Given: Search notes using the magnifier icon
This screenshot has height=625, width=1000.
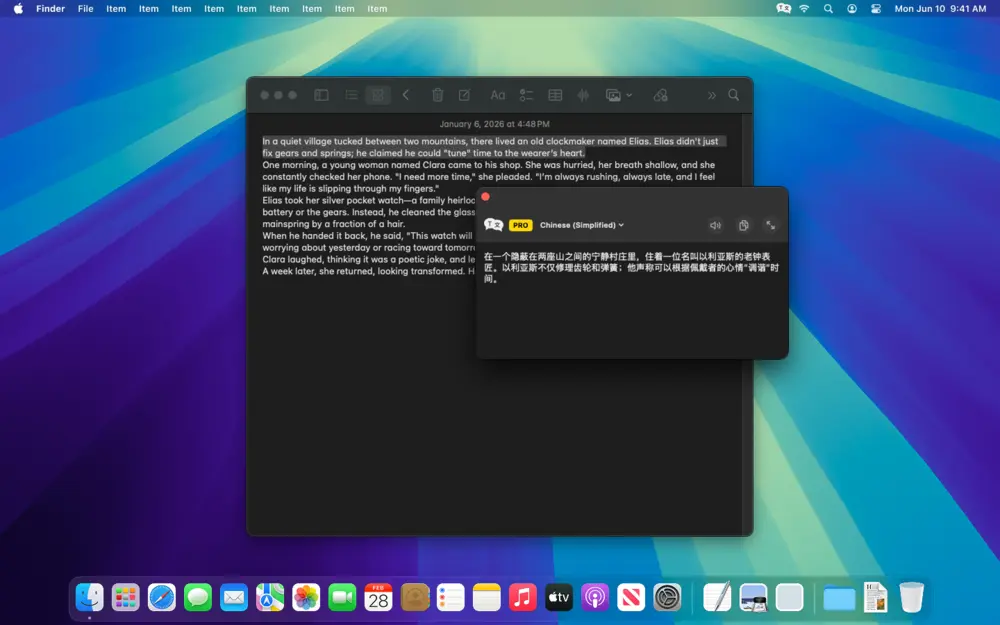Looking at the screenshot, I should (734, 94).
